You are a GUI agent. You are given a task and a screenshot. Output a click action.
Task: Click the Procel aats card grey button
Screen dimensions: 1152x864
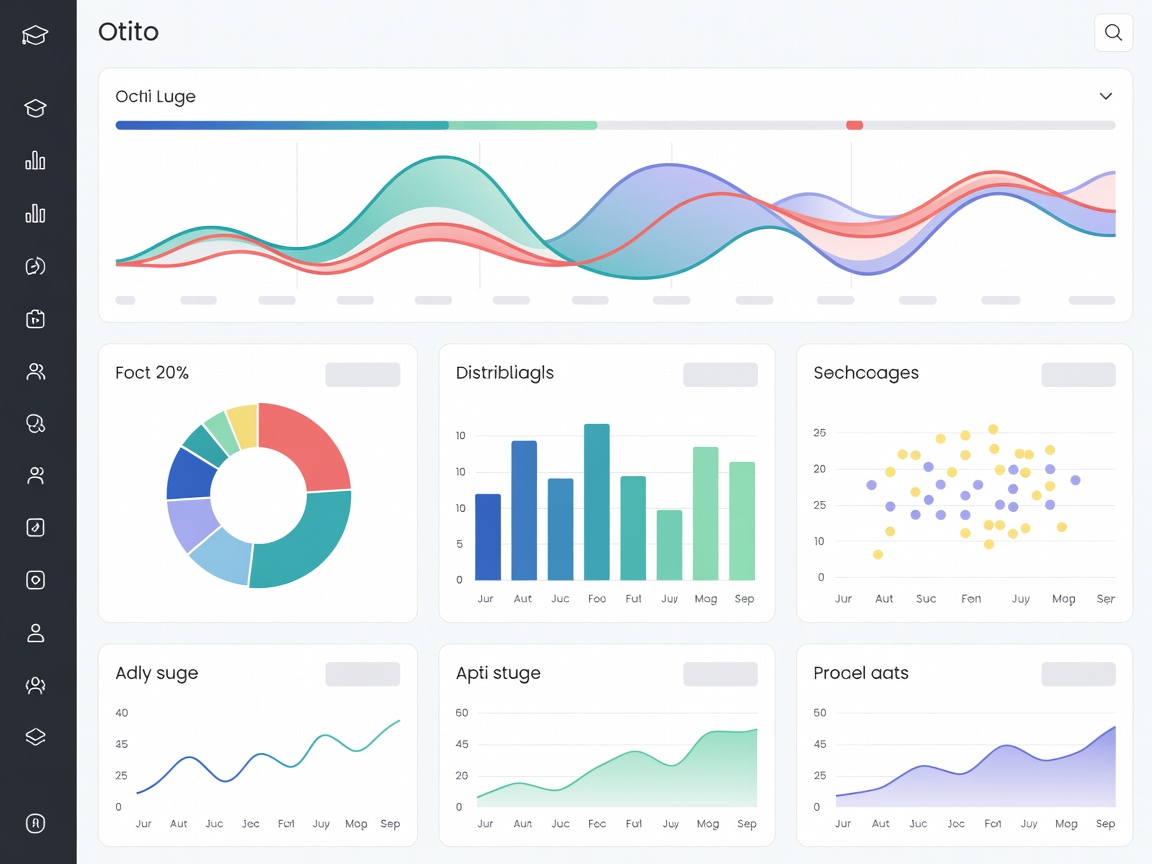pos(1078,674)
